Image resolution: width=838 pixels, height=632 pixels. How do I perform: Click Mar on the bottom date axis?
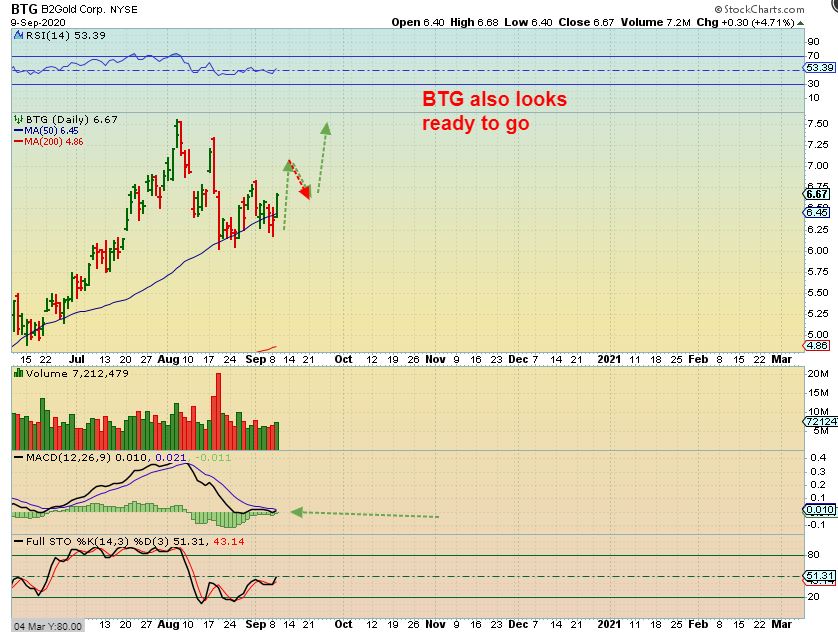coord(781,624)
